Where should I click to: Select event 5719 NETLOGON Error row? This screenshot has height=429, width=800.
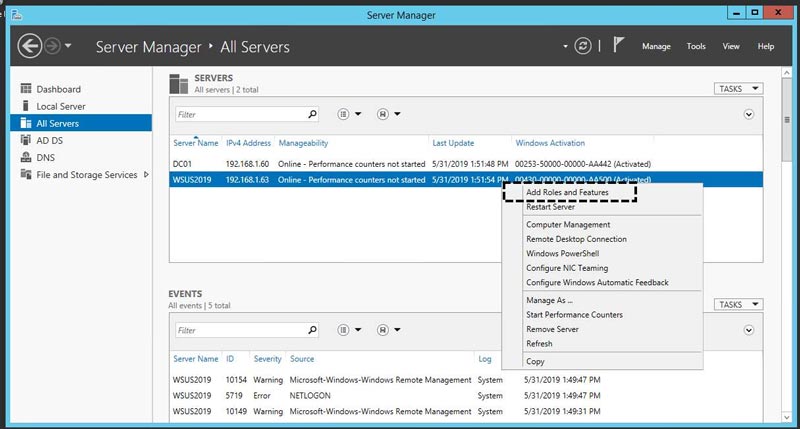(466, 396)
